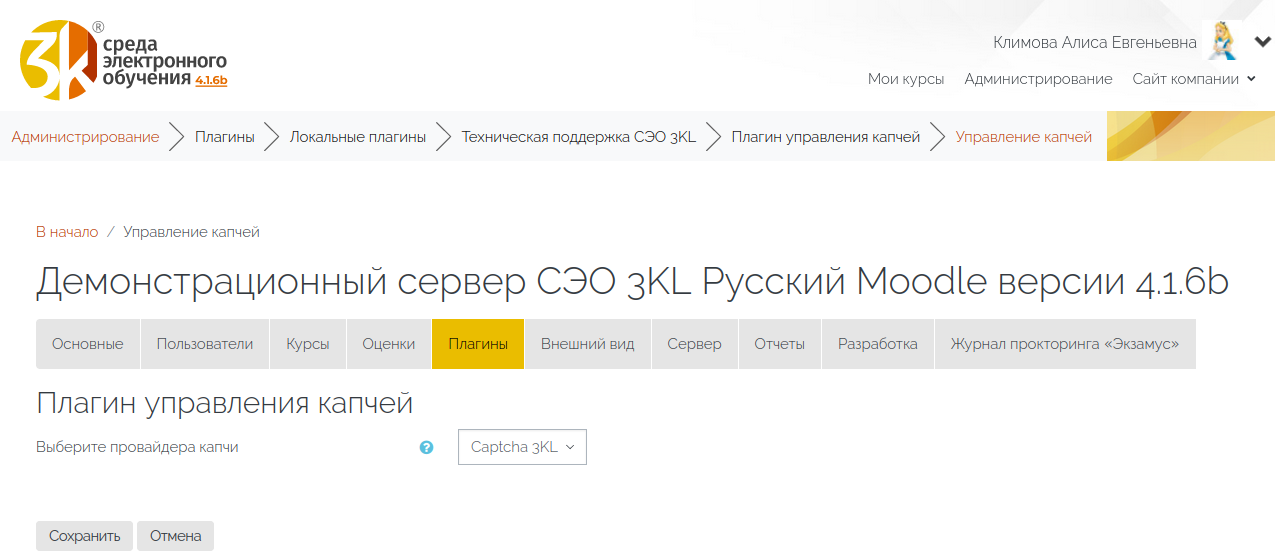Expand the user menu arrow by the avatar
Image resolution: width=1275 pixels, height=556 pixels.
tap(1262, 42)
